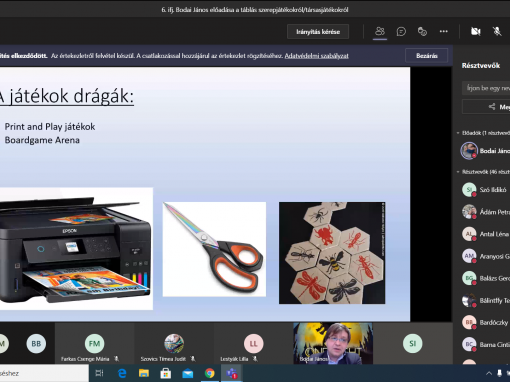Click the share invite (Meg...) button
This screenshot has height=382, width=510.
[x=486, y=107]
